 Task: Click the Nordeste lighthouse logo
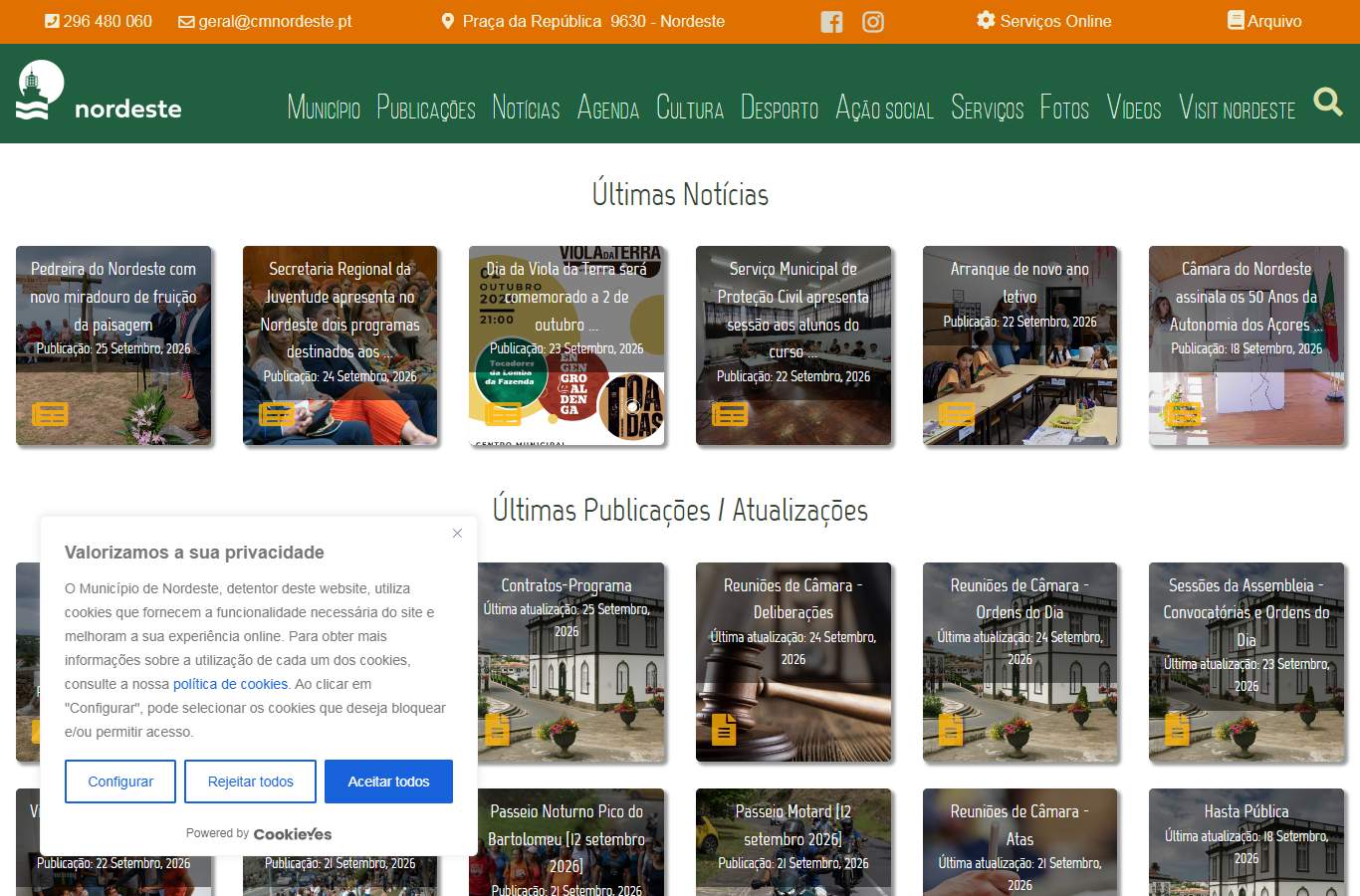pyautogui.click(x=99, y=91)
